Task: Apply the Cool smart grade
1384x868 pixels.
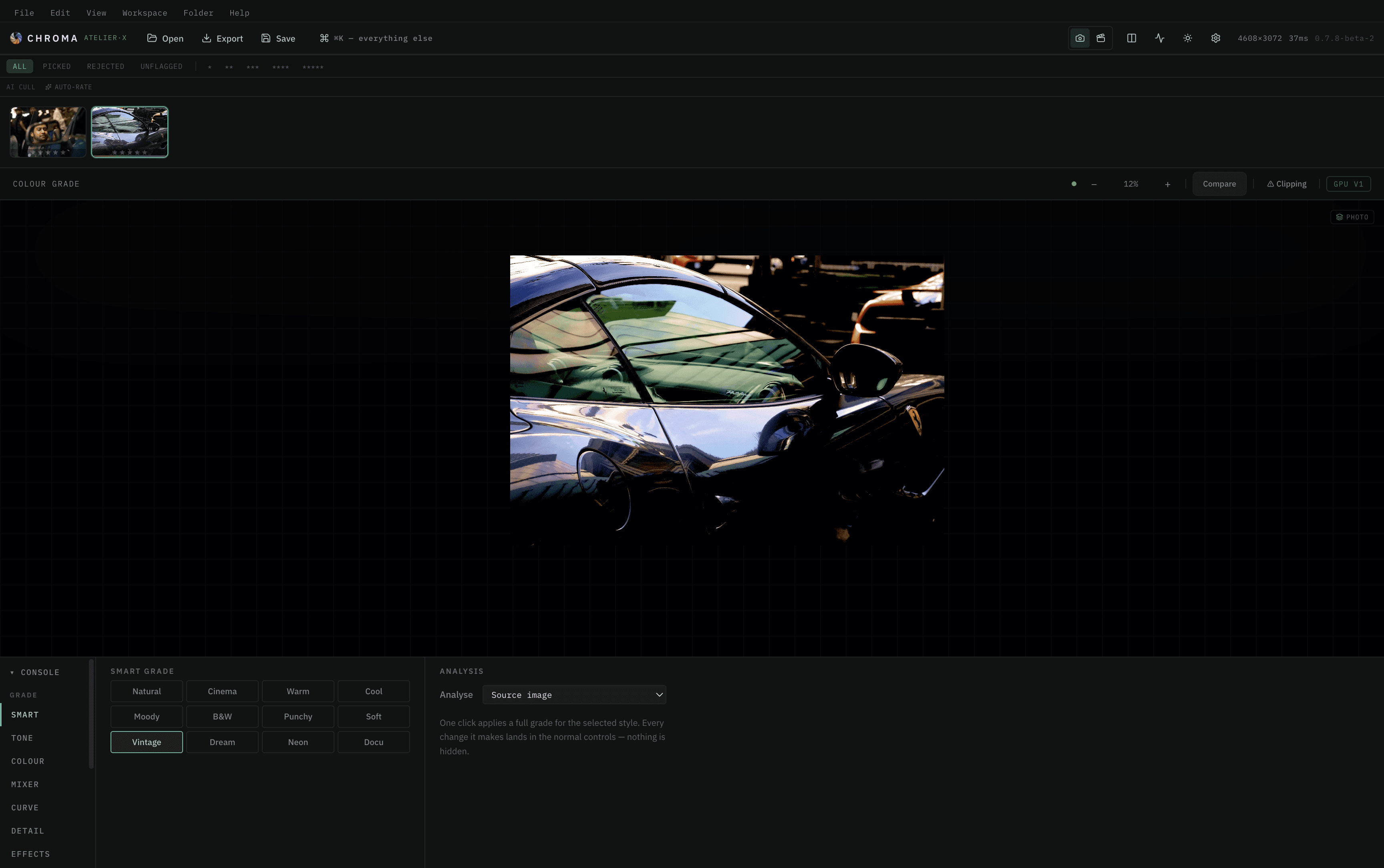Action: tap(374, 691)
